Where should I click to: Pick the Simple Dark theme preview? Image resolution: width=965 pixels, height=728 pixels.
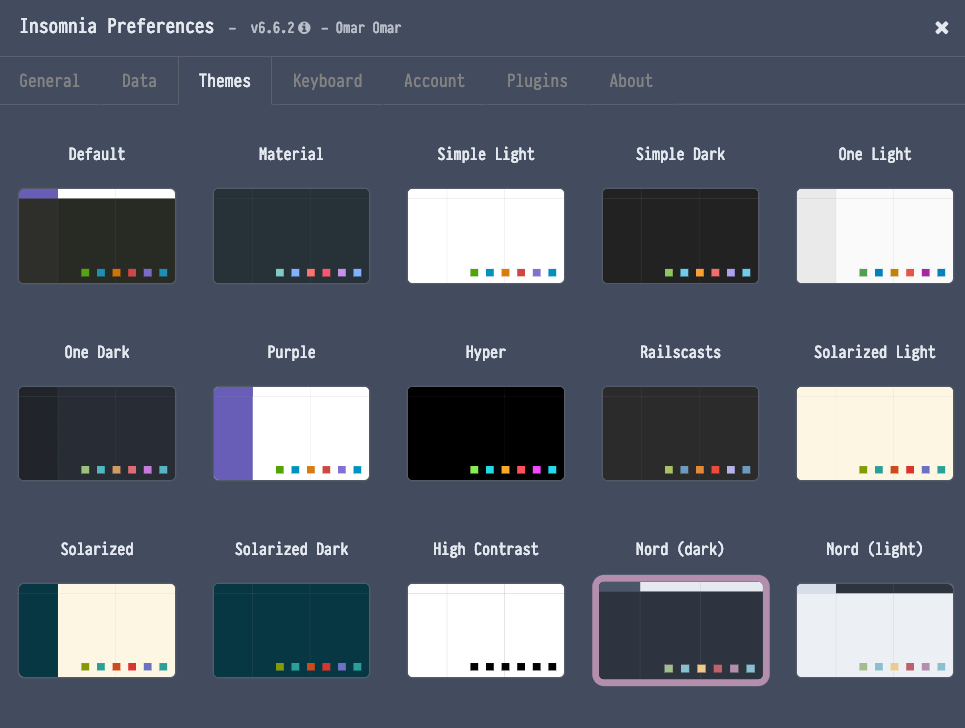(x=680, y=236)
